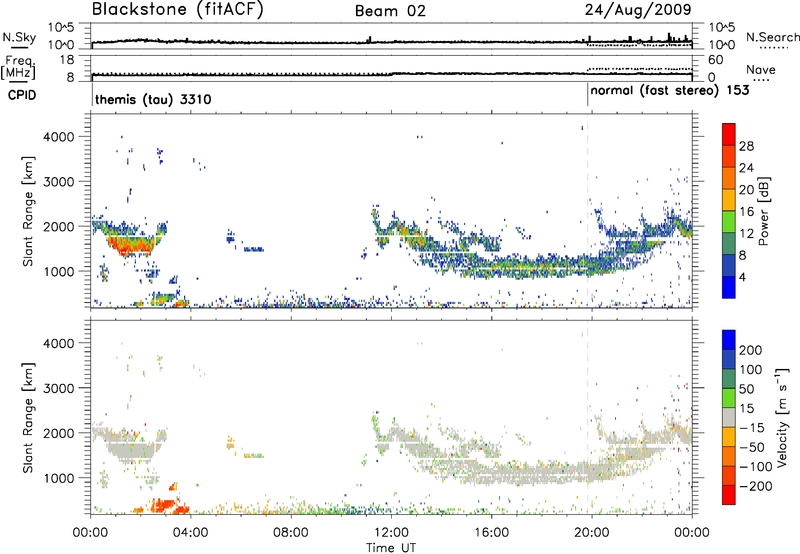Click the left '10^5' noise axis tick
This screenshot has width=800, height=554.
pyautogui.click(x=61, y=28)
